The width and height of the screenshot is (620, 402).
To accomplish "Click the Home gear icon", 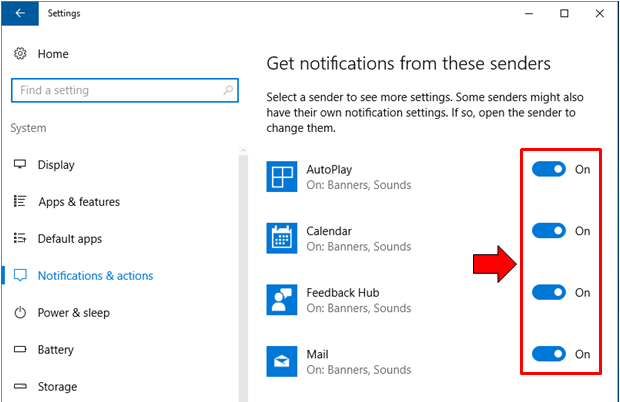I will pos(20,53).
